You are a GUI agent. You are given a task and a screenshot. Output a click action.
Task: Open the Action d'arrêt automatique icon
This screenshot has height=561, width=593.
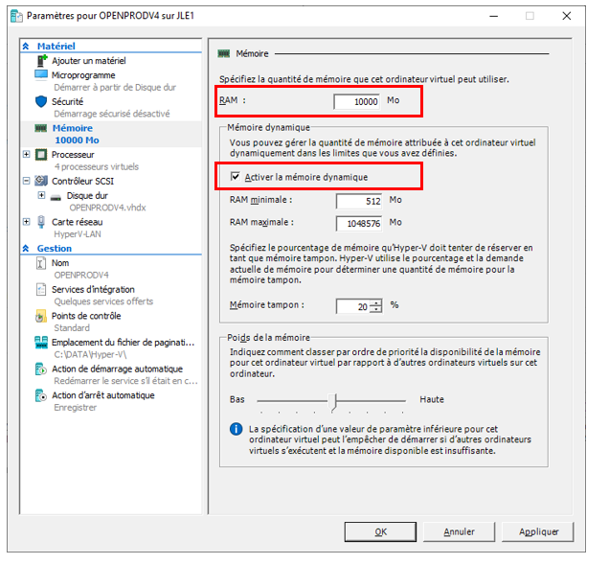coord(41,395)
